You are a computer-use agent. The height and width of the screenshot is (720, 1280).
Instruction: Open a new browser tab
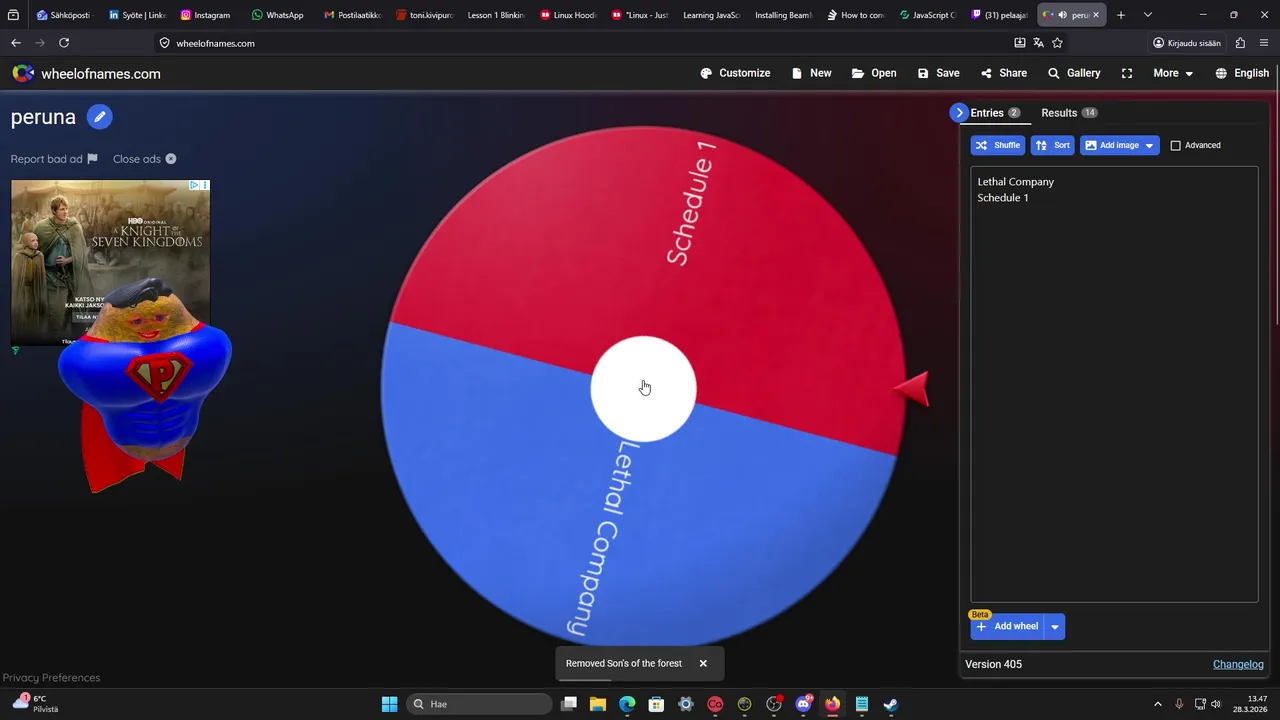[1121, 15]
